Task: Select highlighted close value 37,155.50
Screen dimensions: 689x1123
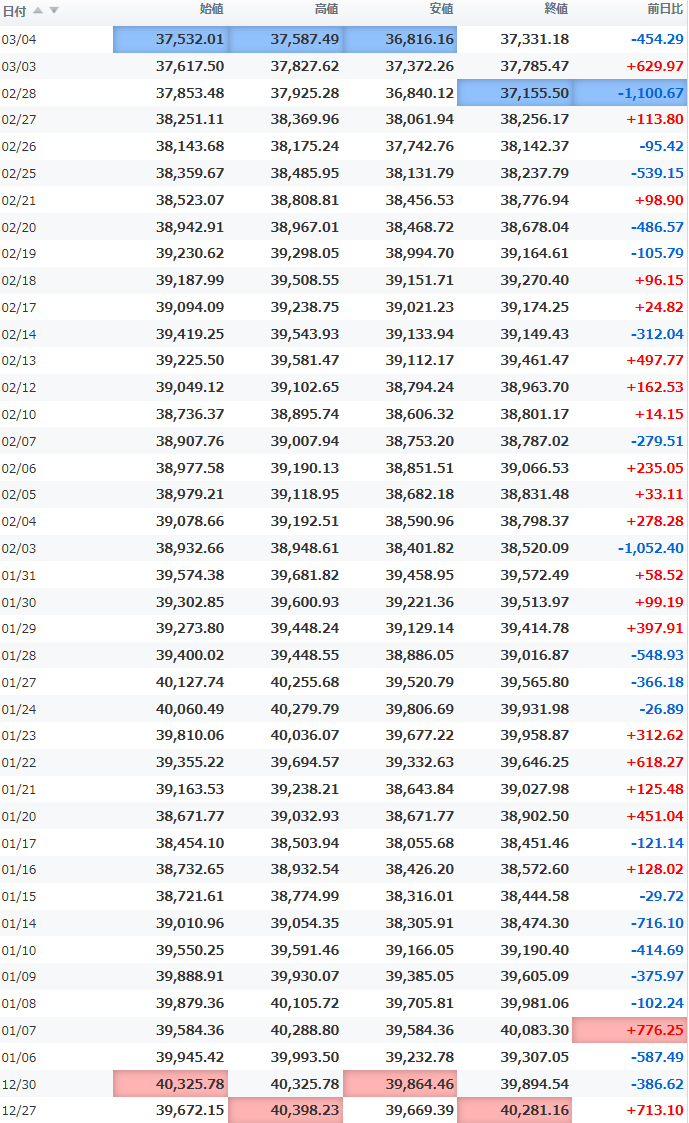Action: point(514,93)
